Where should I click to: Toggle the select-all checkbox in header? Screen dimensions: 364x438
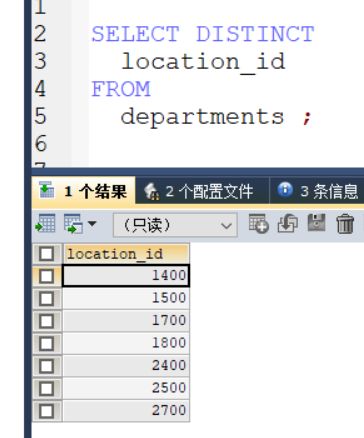pos(46,254)
